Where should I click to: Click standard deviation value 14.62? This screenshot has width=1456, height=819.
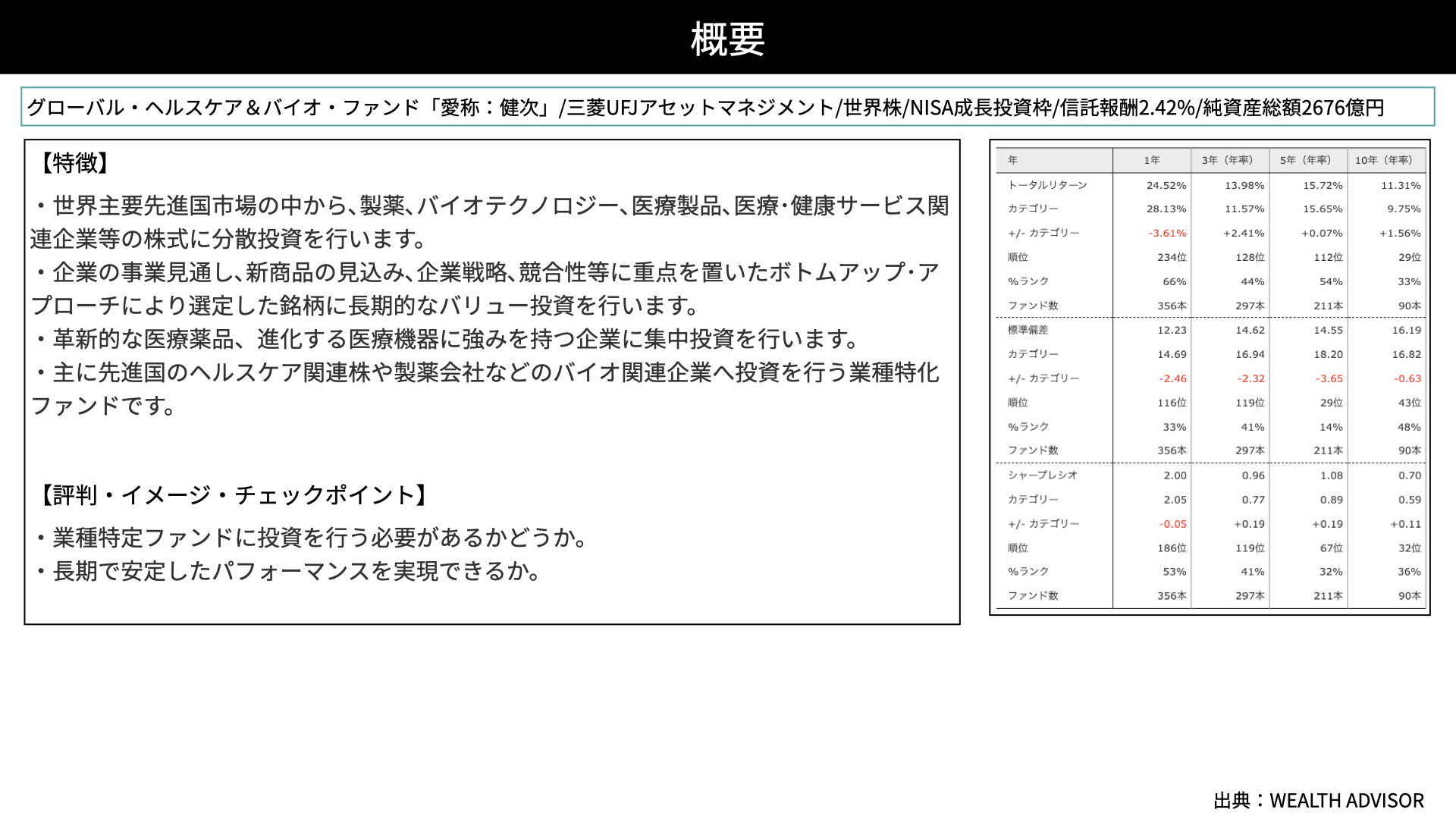pos(1250,330)
